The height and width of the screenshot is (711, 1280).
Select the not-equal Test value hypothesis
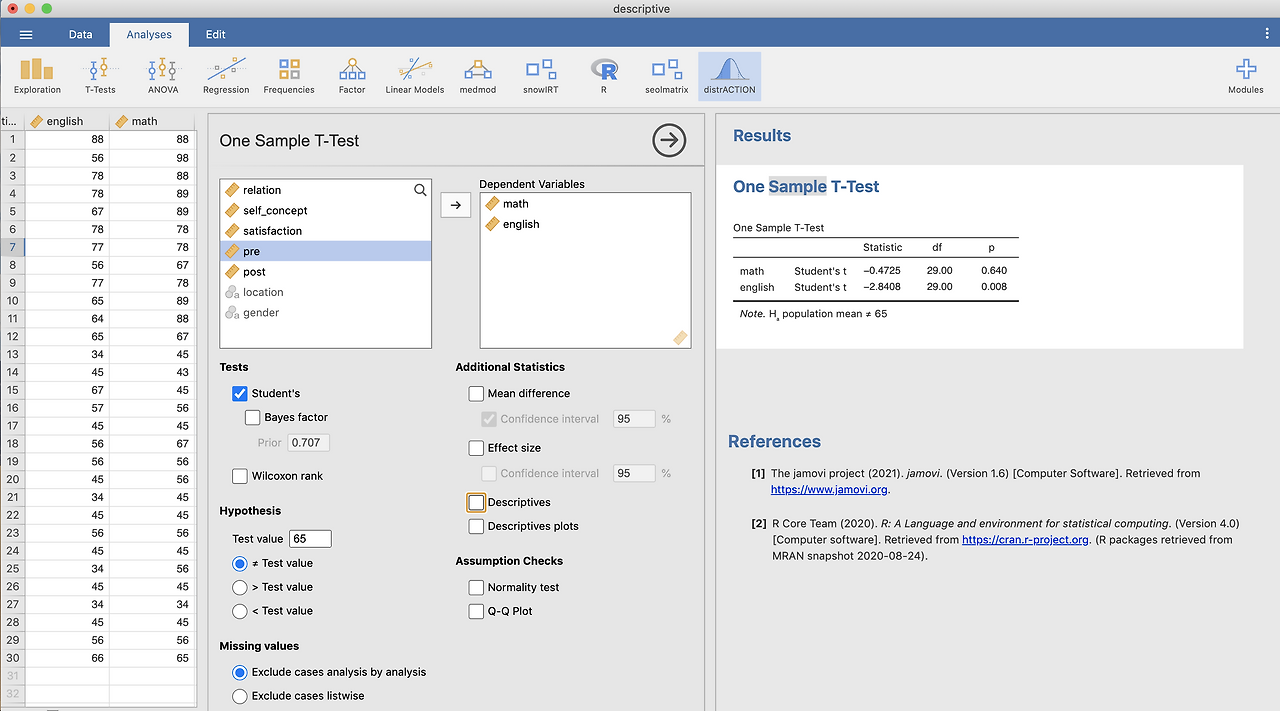tap(239, 563)
